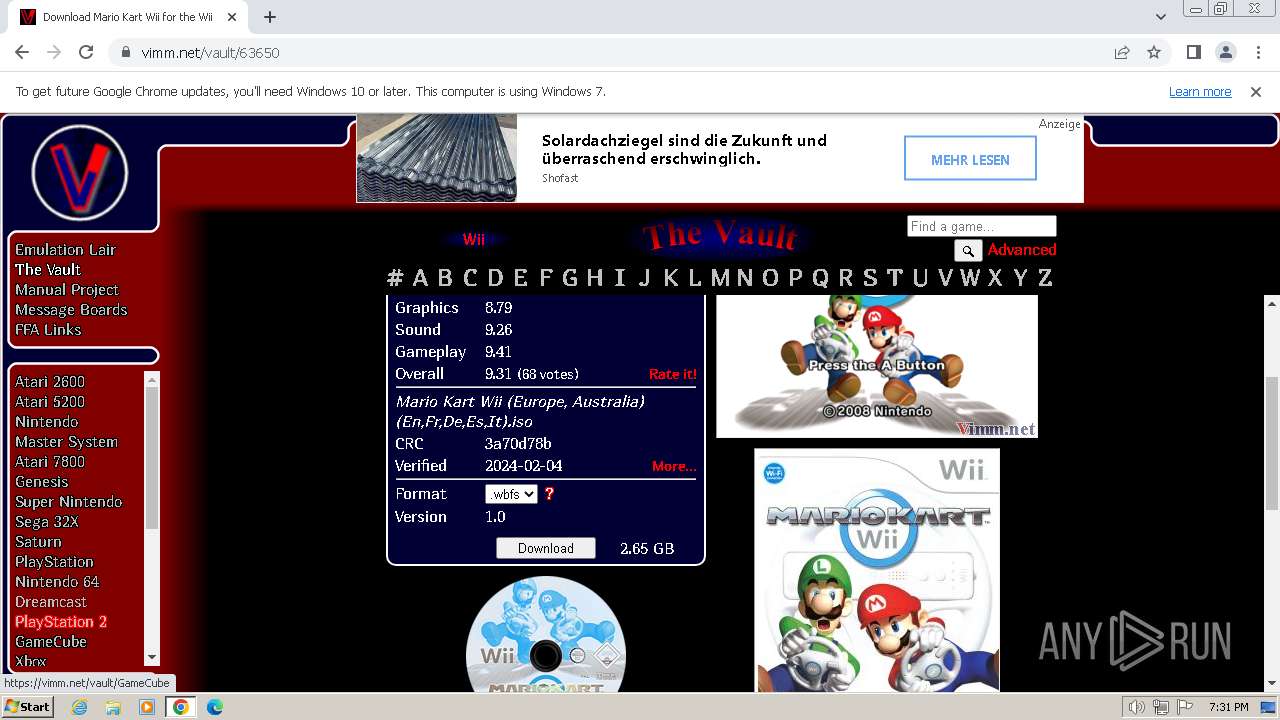
Task: Open Microsoft Edge from the taskbar
Action: coord(215,707)
